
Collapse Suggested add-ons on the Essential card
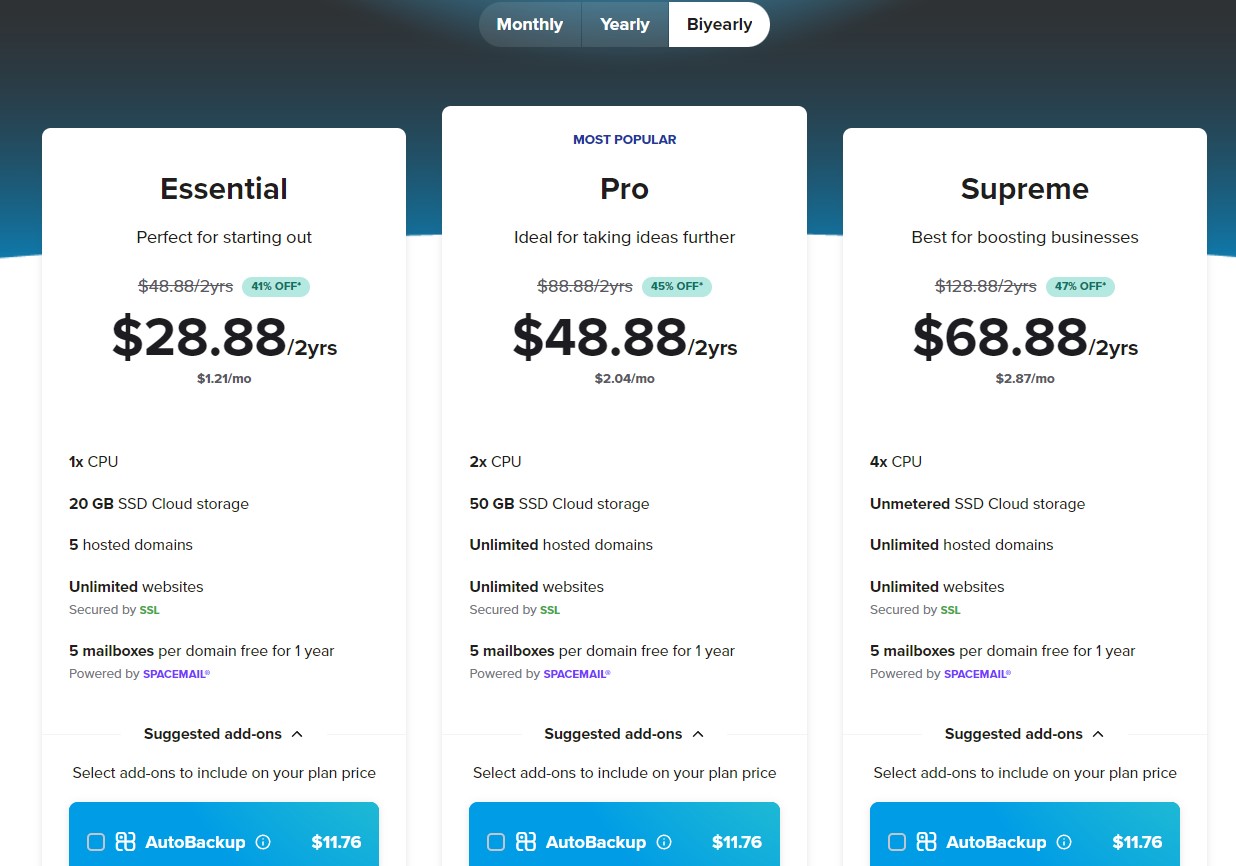click(223, 733)
